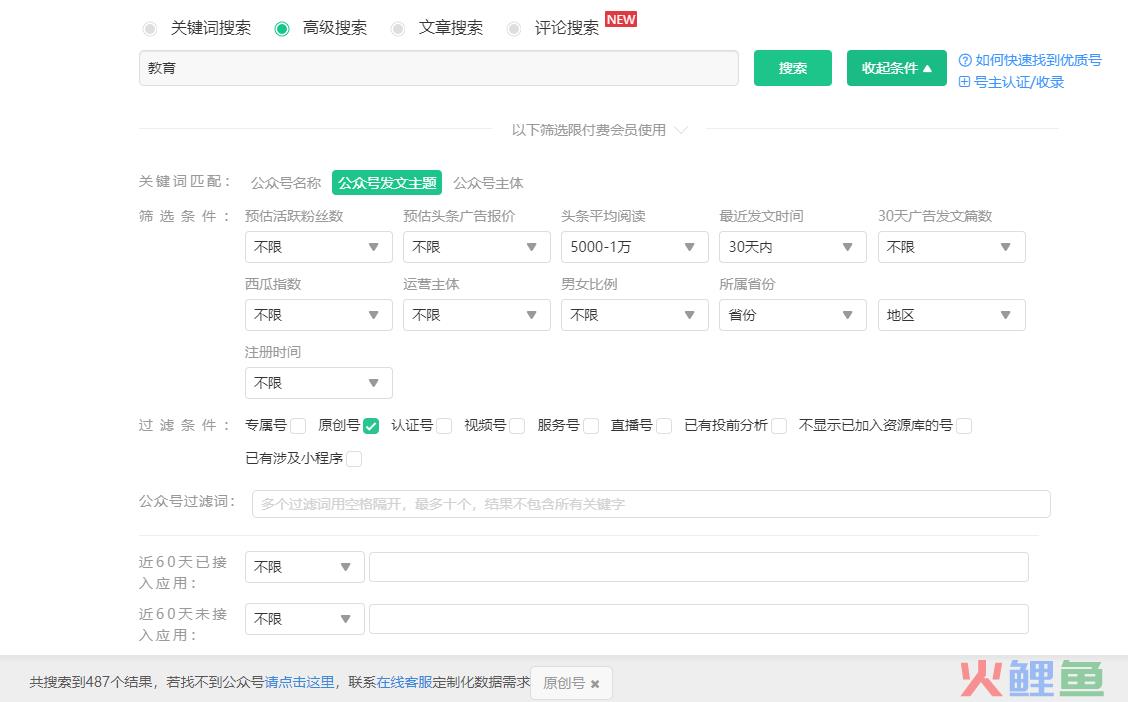Click the green 搜索 button
Image resolution: width=1128 pixels, height=702 pixels.
[x=793, y=68]
